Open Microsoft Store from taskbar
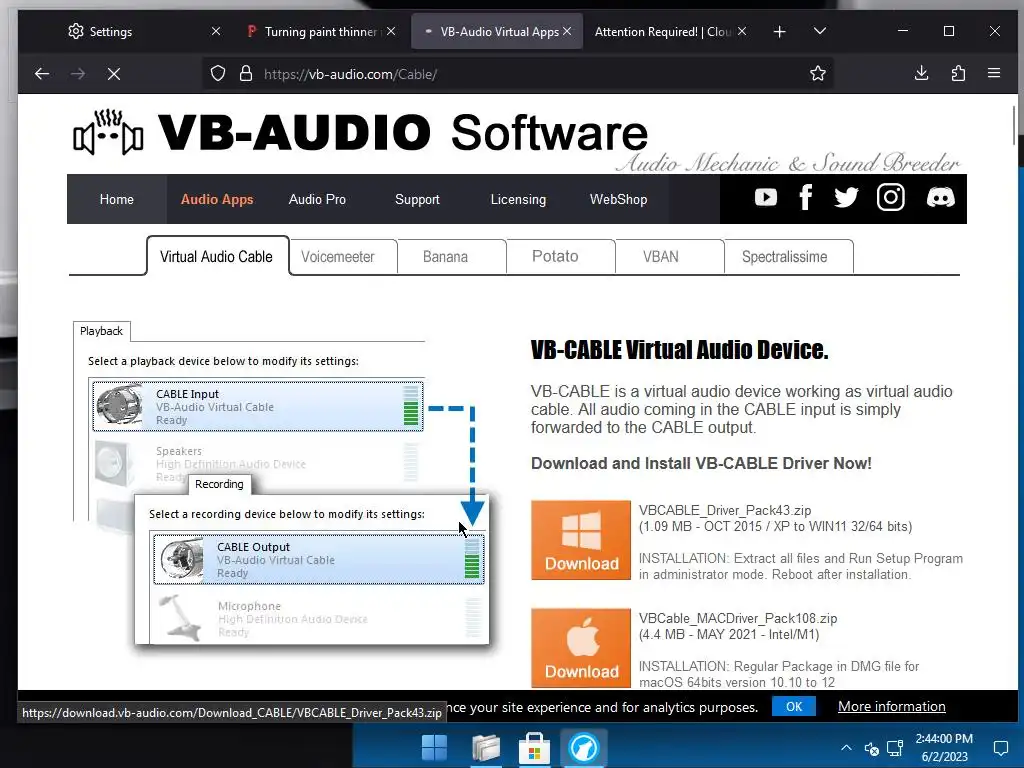1024x768 pixels. 534,748
